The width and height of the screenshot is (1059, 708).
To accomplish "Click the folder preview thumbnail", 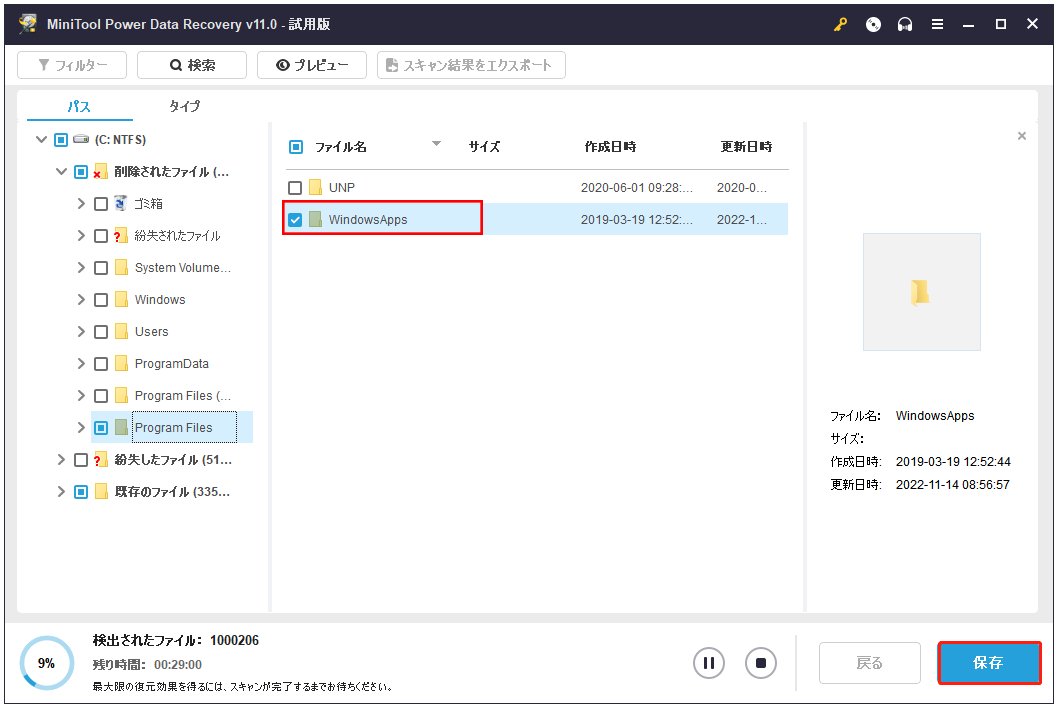I will (x=922, y=292).
